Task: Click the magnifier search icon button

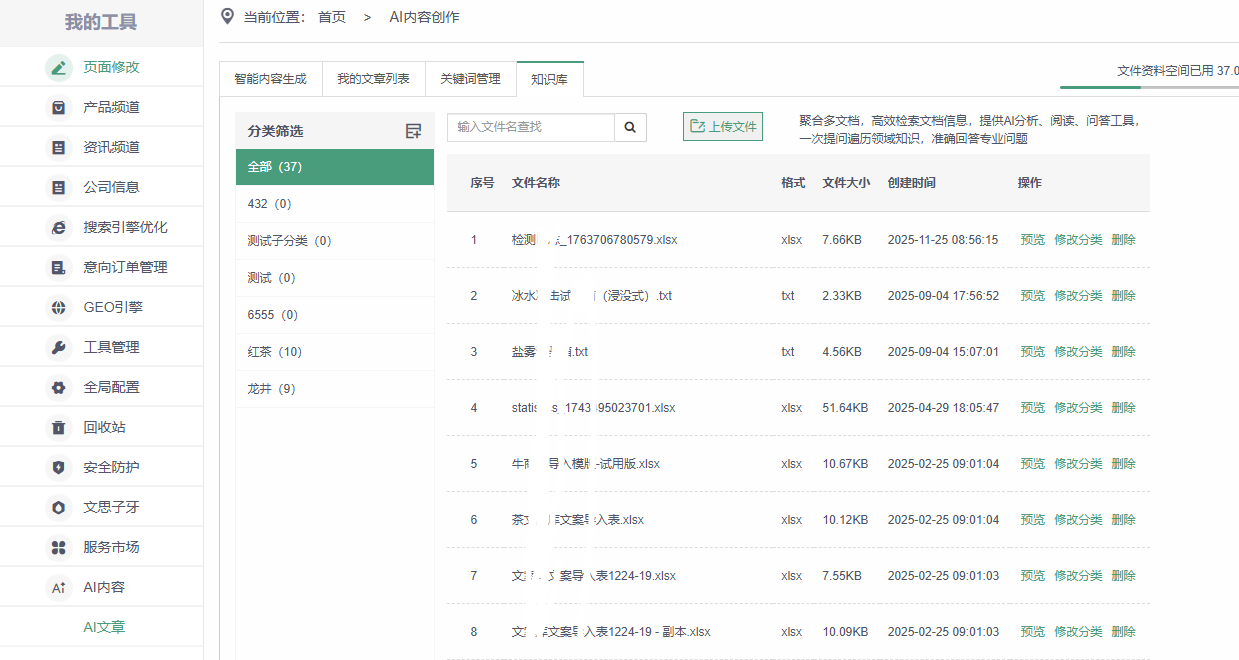Action: pos(630,127)
